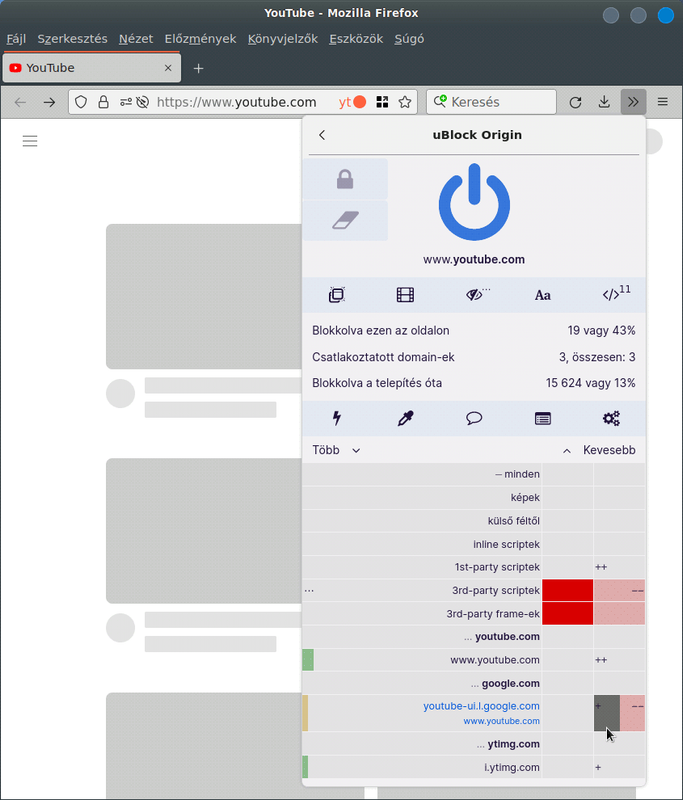This screenshot has width=683, height=800.
Task: Click youtube-ui.l.google.com hostname link
Action: point(481,706)
